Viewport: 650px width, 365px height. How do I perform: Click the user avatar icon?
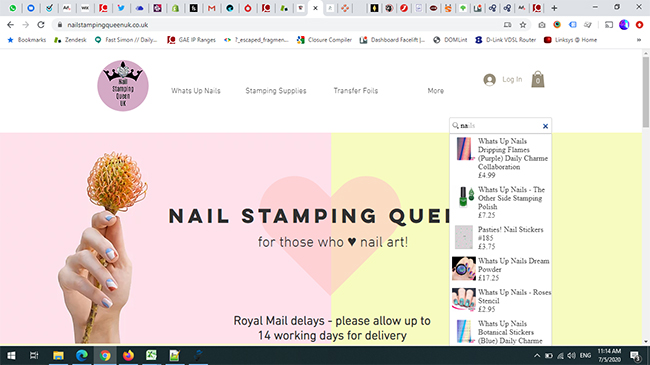pyautogui.click(x=490, y=80)
